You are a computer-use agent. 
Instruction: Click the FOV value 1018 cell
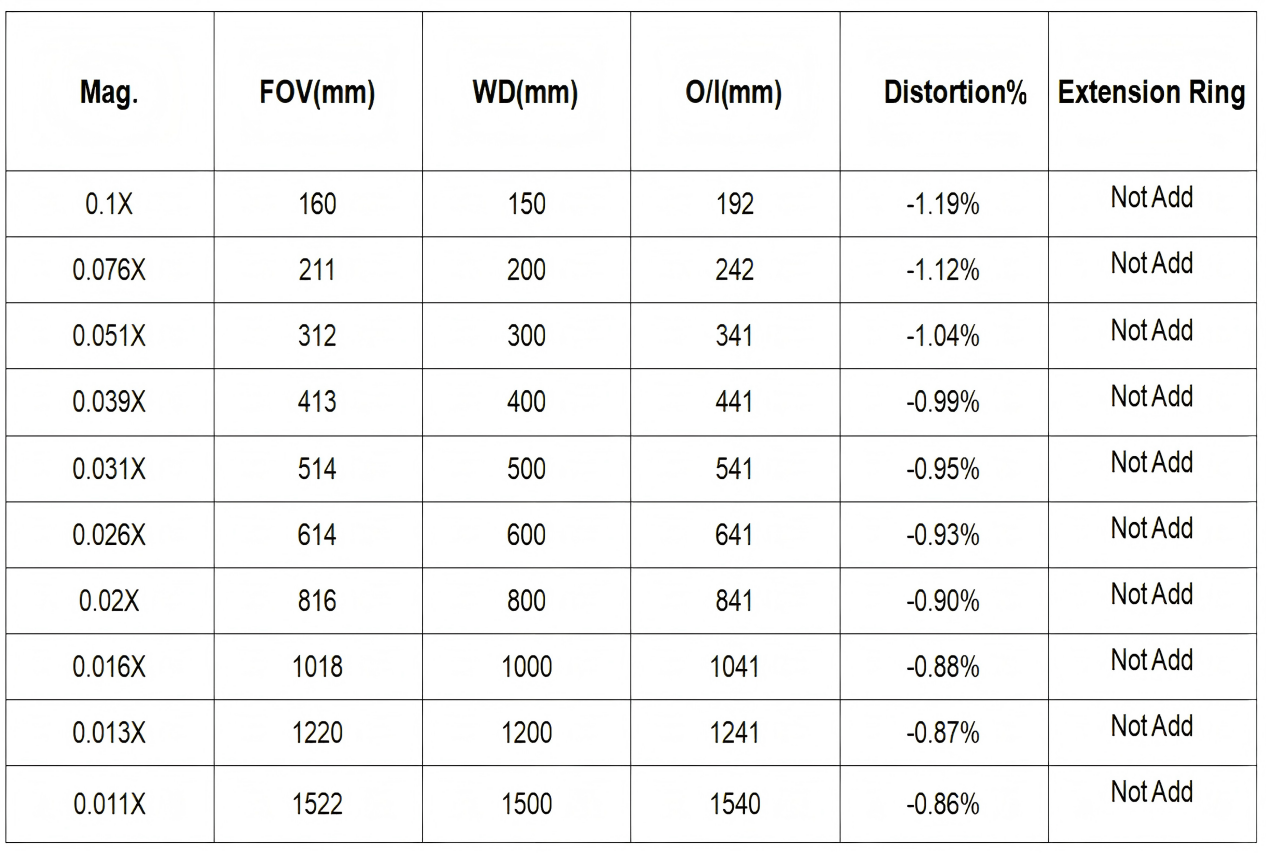click(x=317, y=667)
